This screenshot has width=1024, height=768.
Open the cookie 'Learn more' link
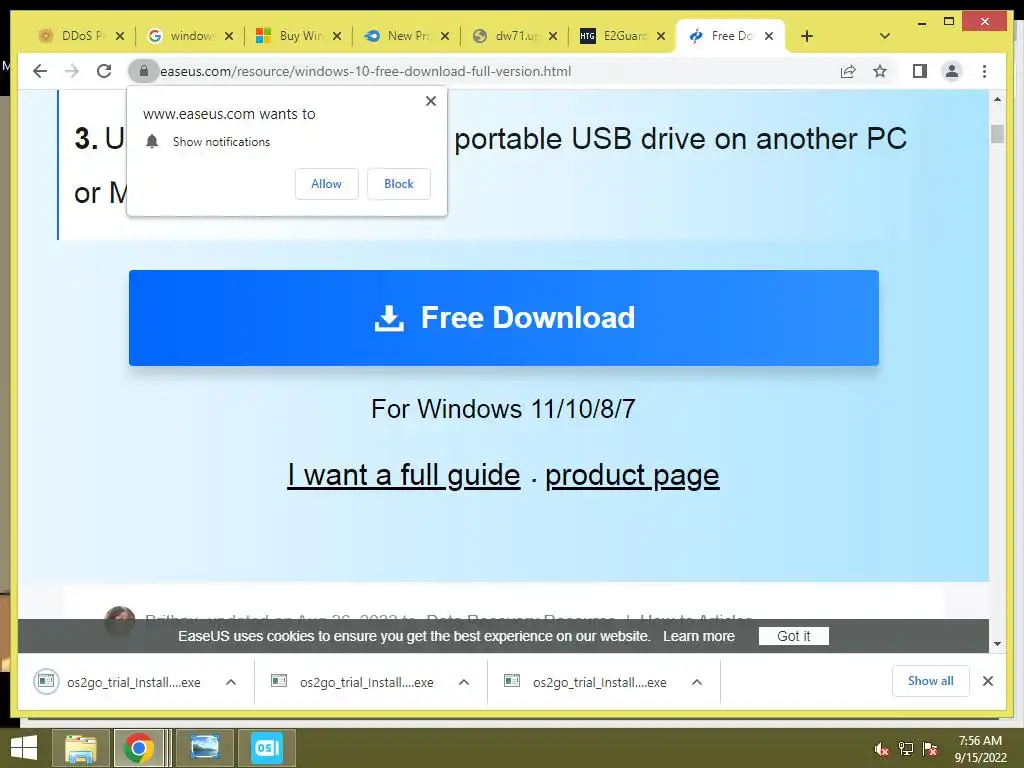pyautogui.click(x=699, y=636)
